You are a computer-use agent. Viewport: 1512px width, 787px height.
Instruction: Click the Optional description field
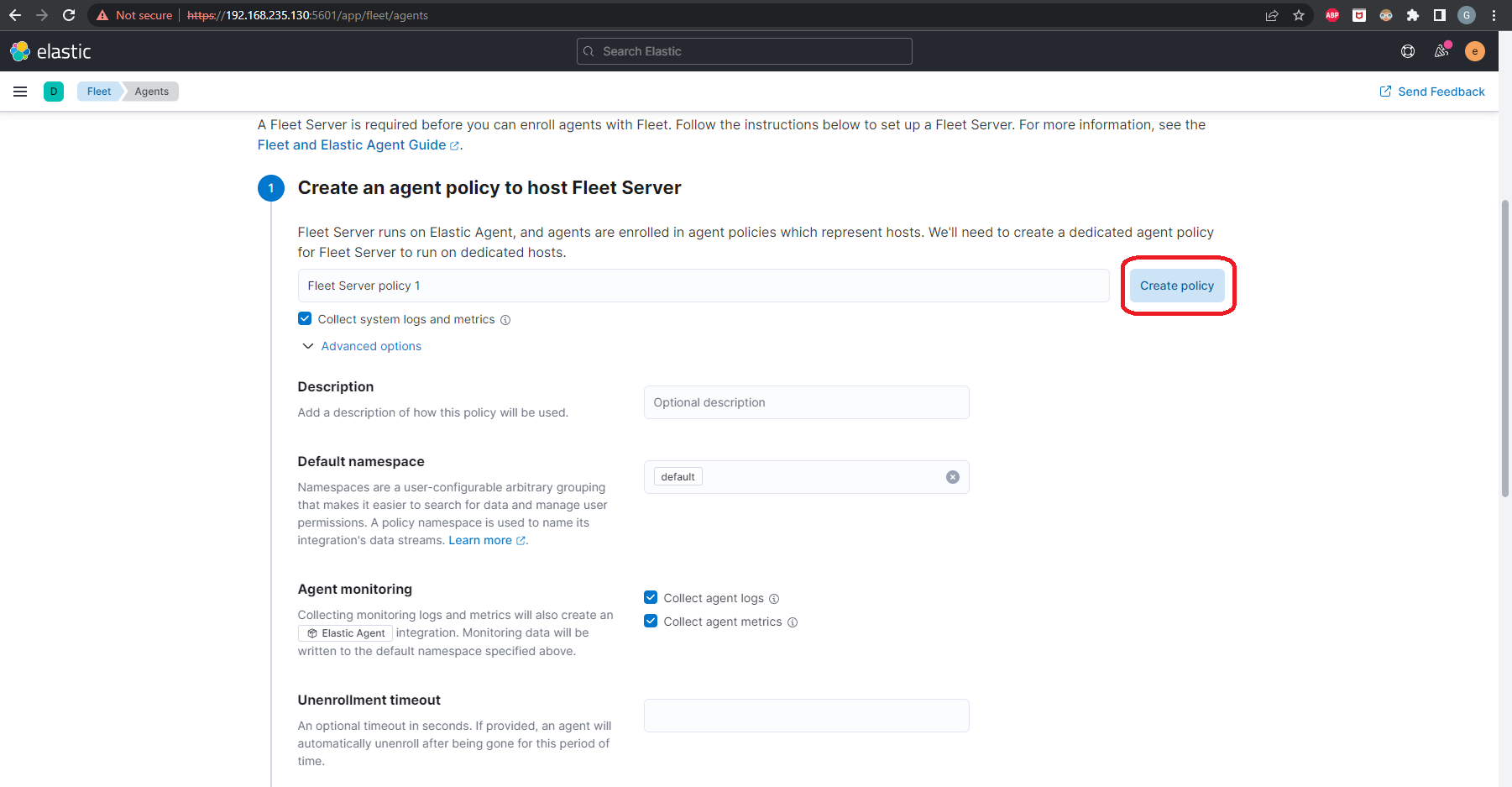coord(806,402)
